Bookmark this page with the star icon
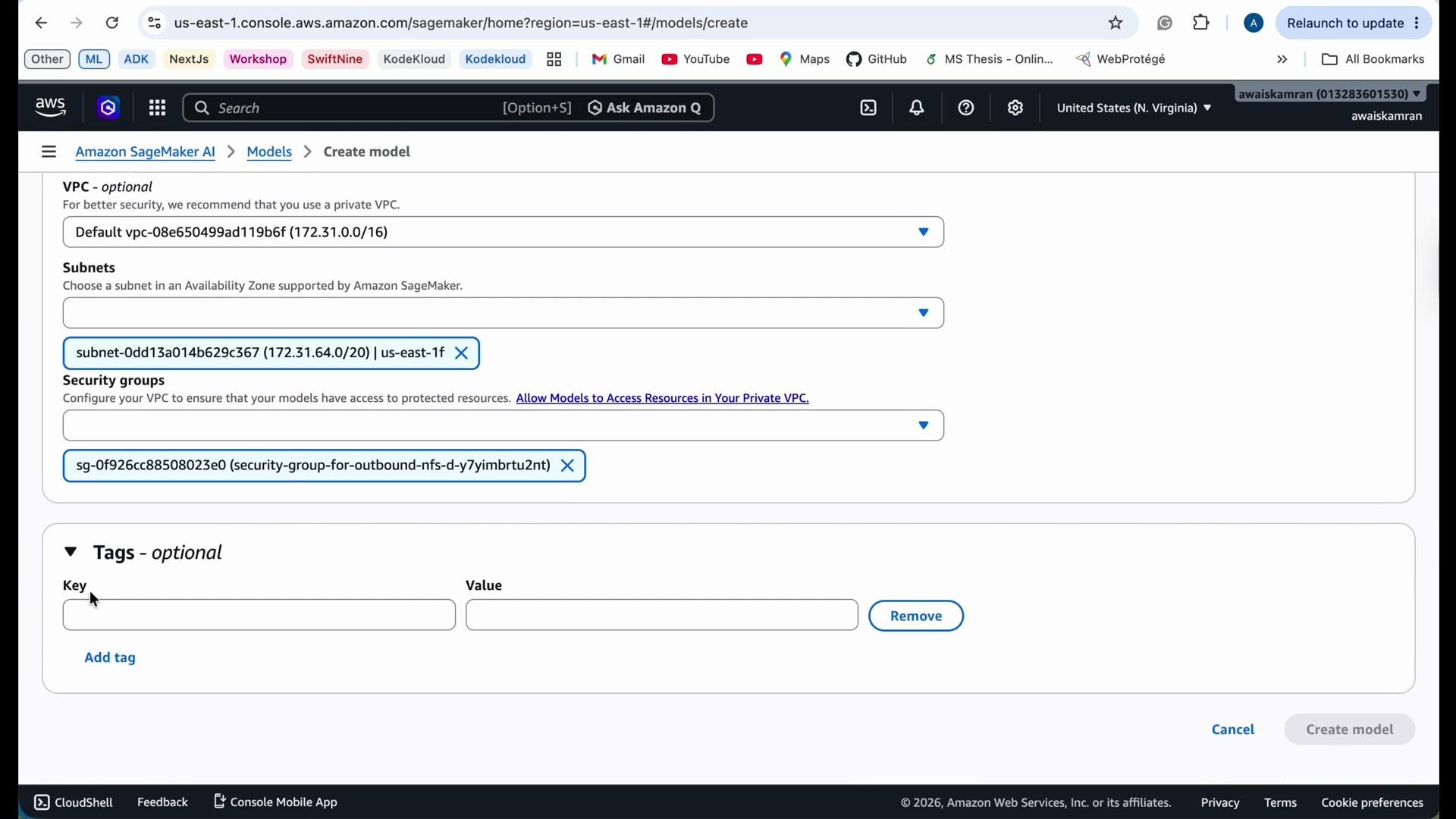The image size is (1456, 819). [x=1116, y=24]
